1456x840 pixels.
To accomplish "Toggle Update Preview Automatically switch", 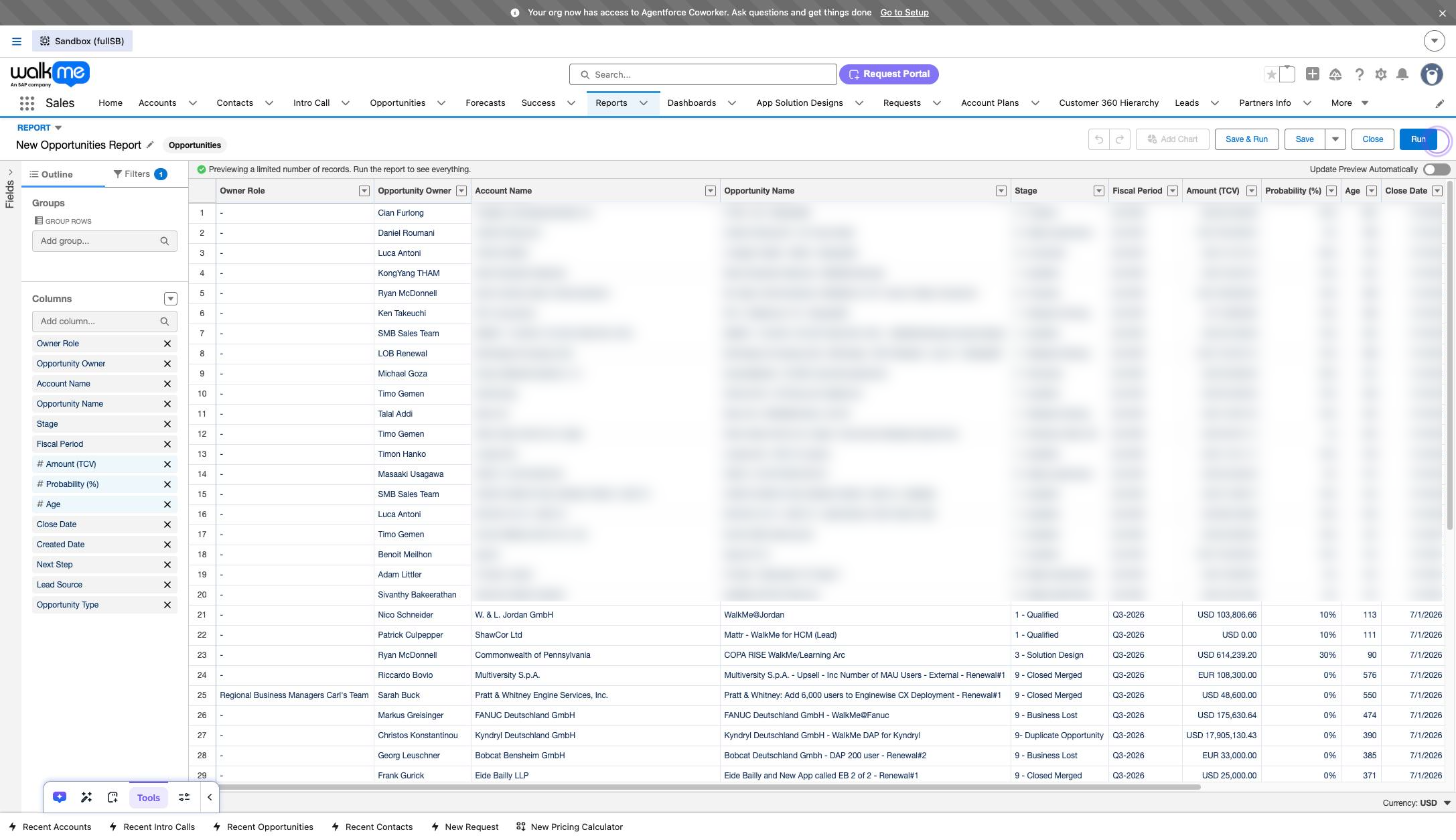I will coord(1437,169).
